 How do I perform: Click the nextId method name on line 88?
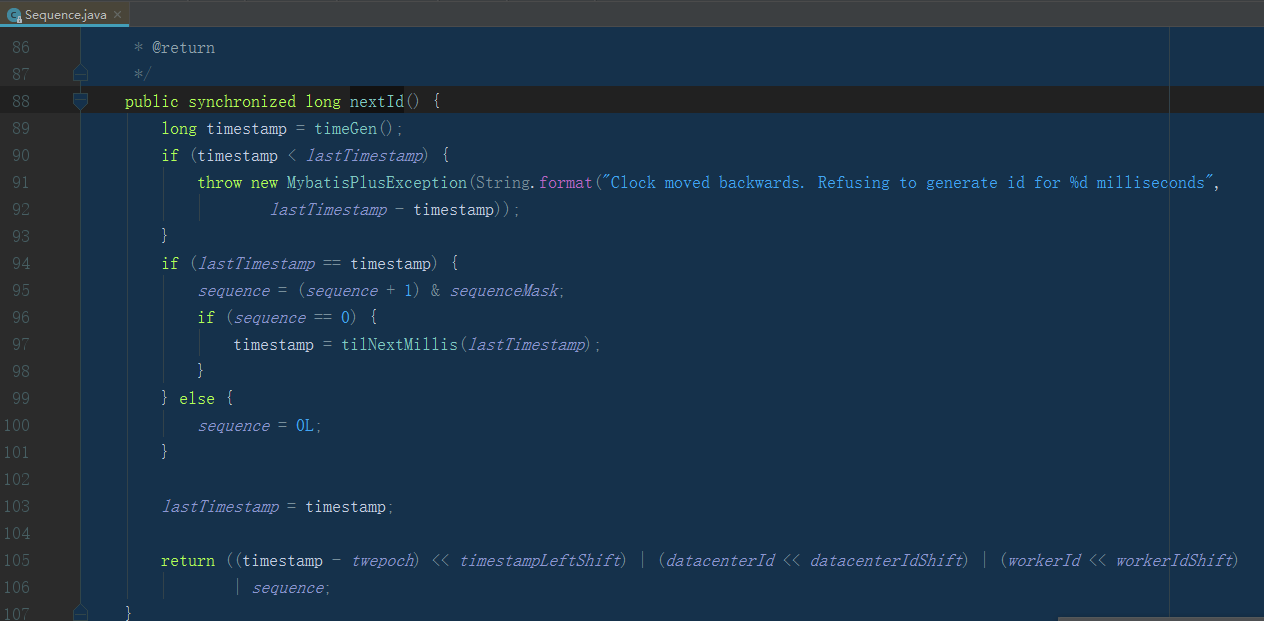[x=375, y=101]
